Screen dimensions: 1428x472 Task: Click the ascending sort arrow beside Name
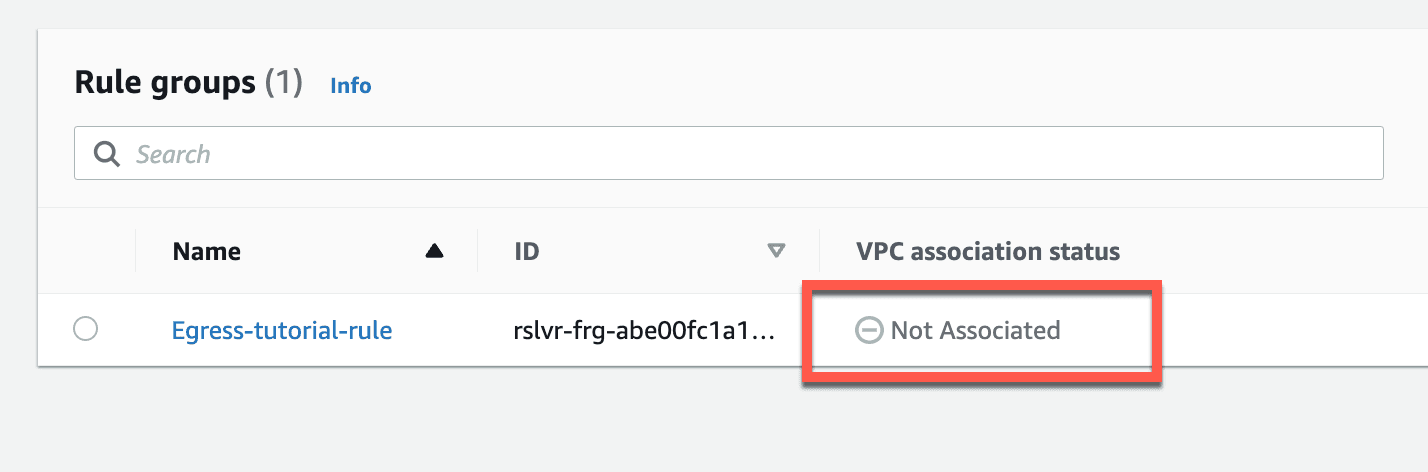coord(434,252)
